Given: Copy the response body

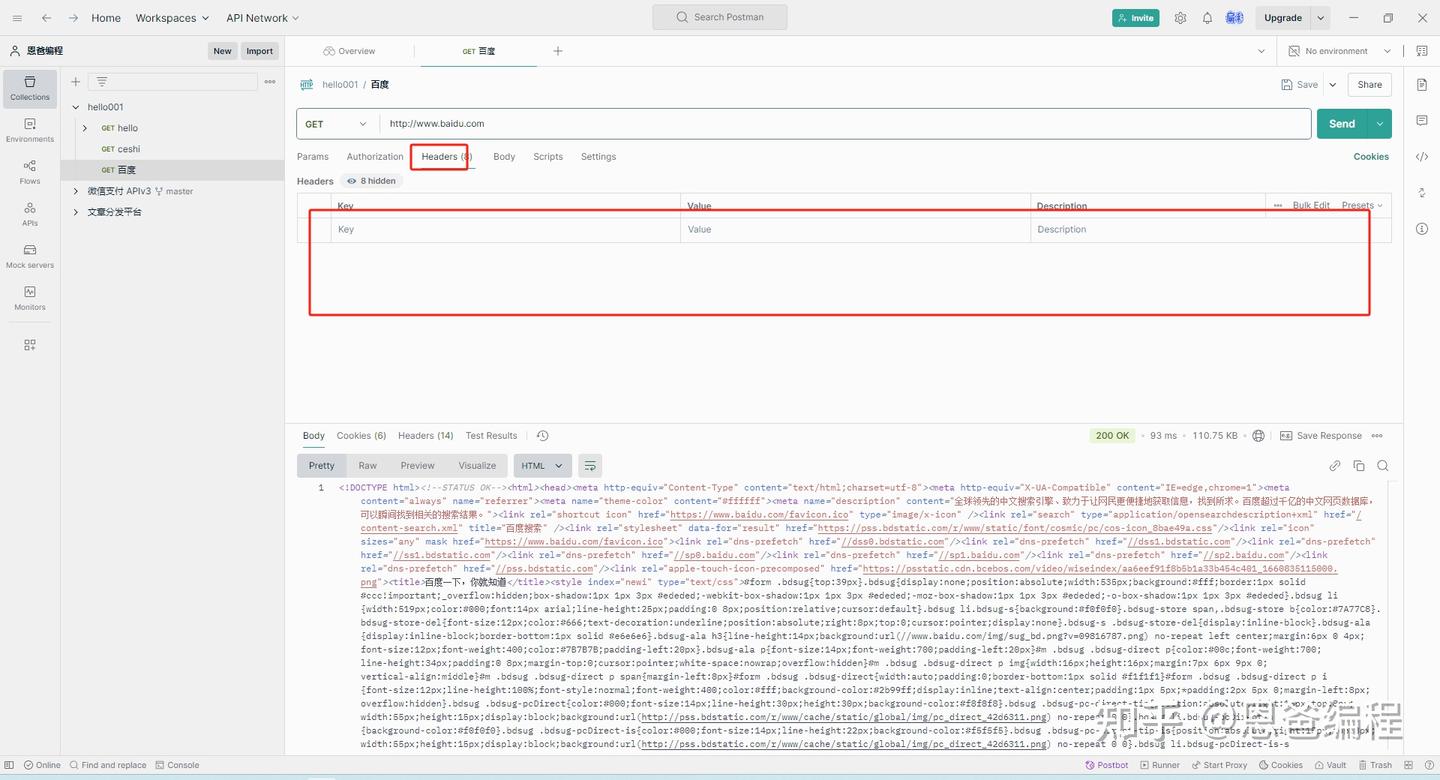Looking at the screenshot, I should pyautogui.click(x=1359, y=465).
